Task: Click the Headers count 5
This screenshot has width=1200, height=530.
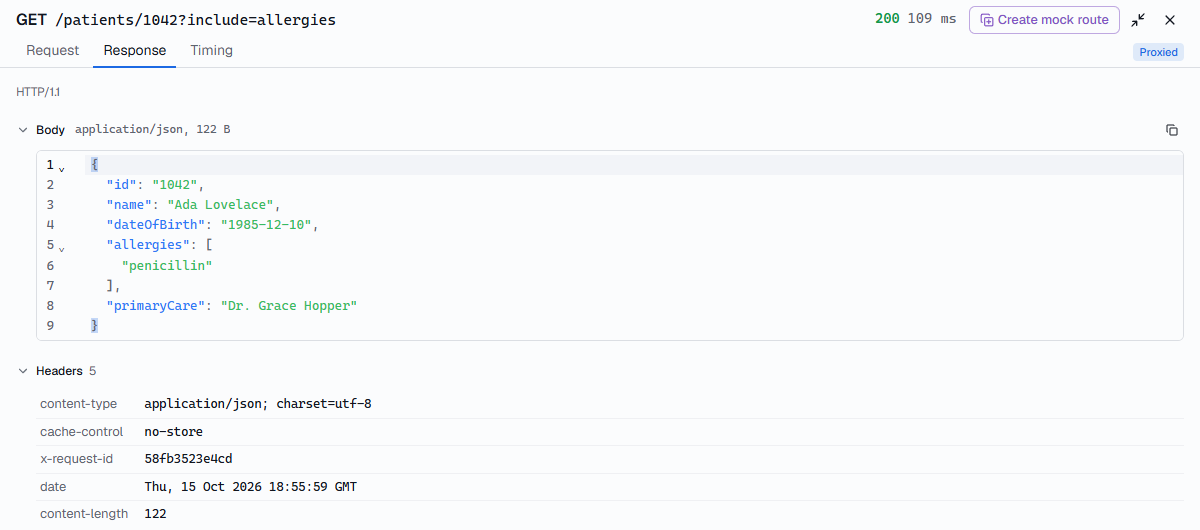Action: tap(92, 371)
